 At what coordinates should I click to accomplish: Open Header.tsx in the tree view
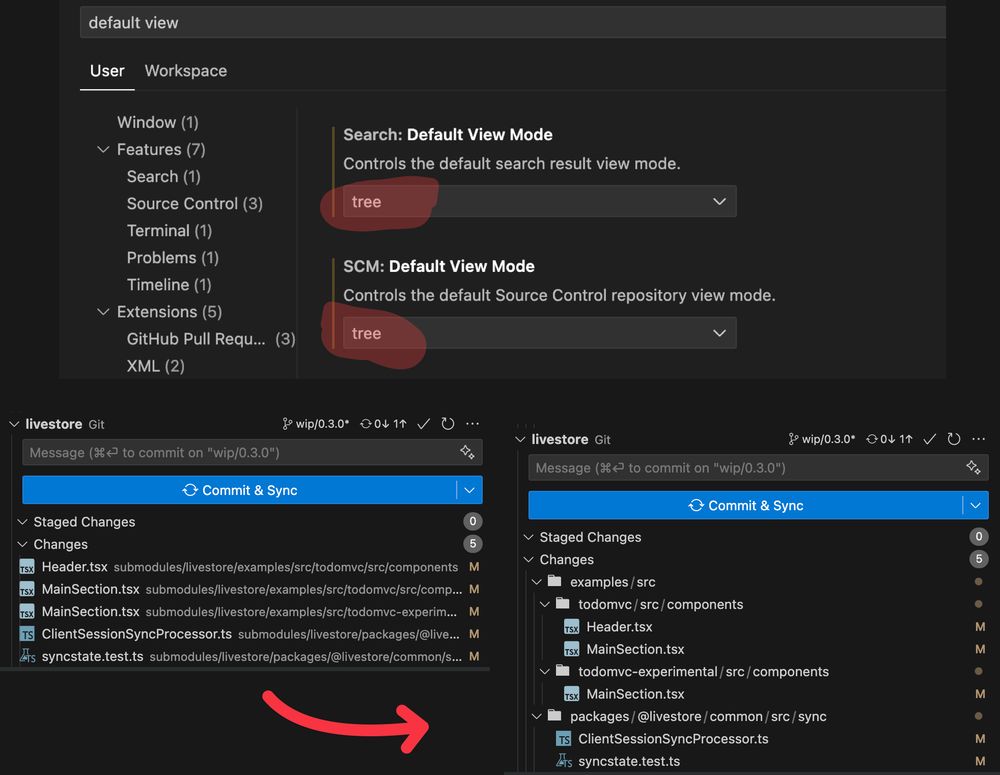(x=619, y=627)
